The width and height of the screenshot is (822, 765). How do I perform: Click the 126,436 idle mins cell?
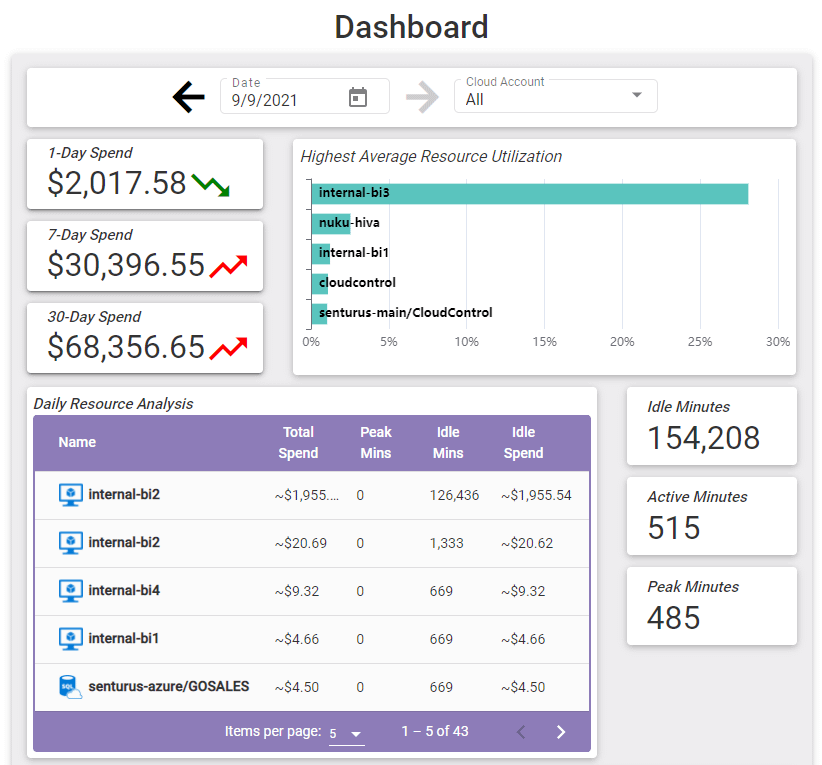coord(454,495)
